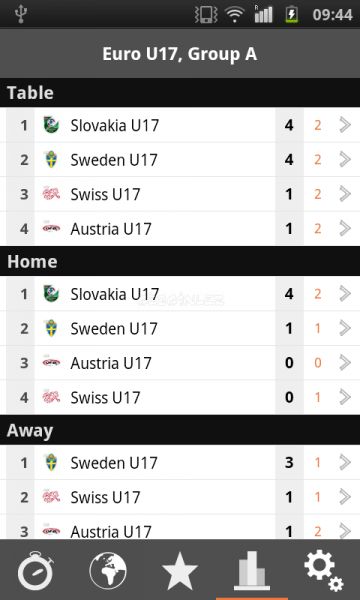Select Slovakia U17 in Home standings
The width and height of the screenshot is (360, 600).
180,294
